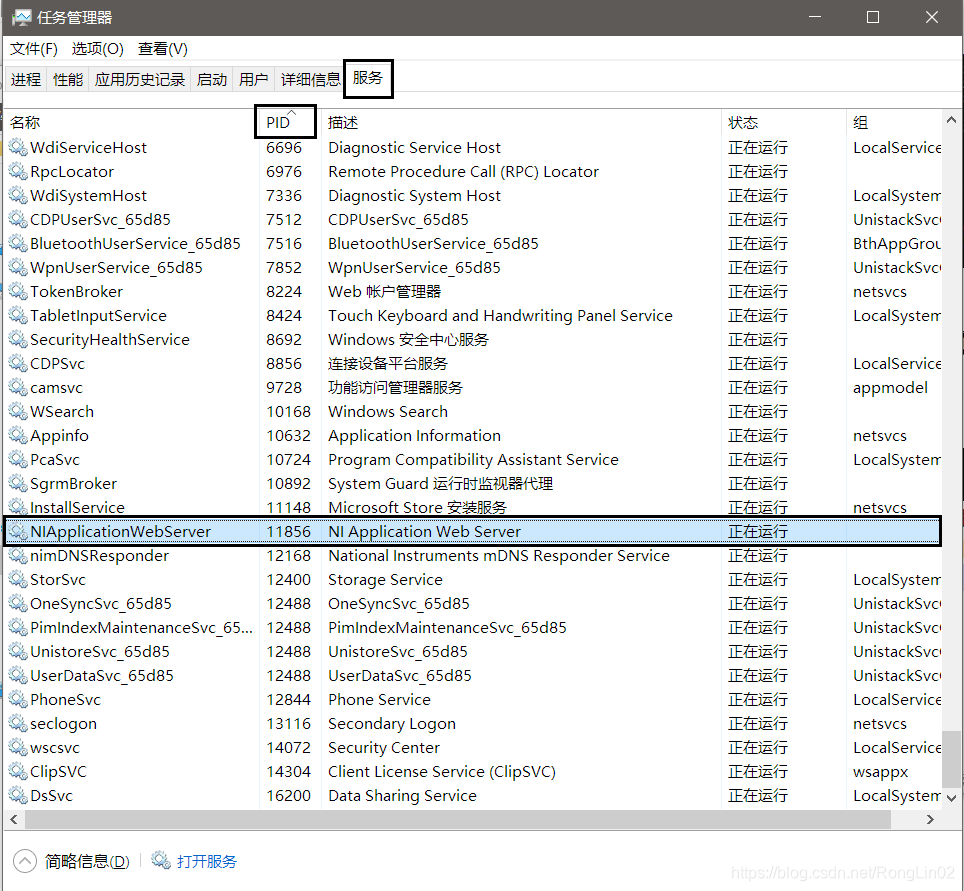This screenshot has width=964, height=891.
Task: Click the TabletInputService gear icon
Action: click(18, 315)
